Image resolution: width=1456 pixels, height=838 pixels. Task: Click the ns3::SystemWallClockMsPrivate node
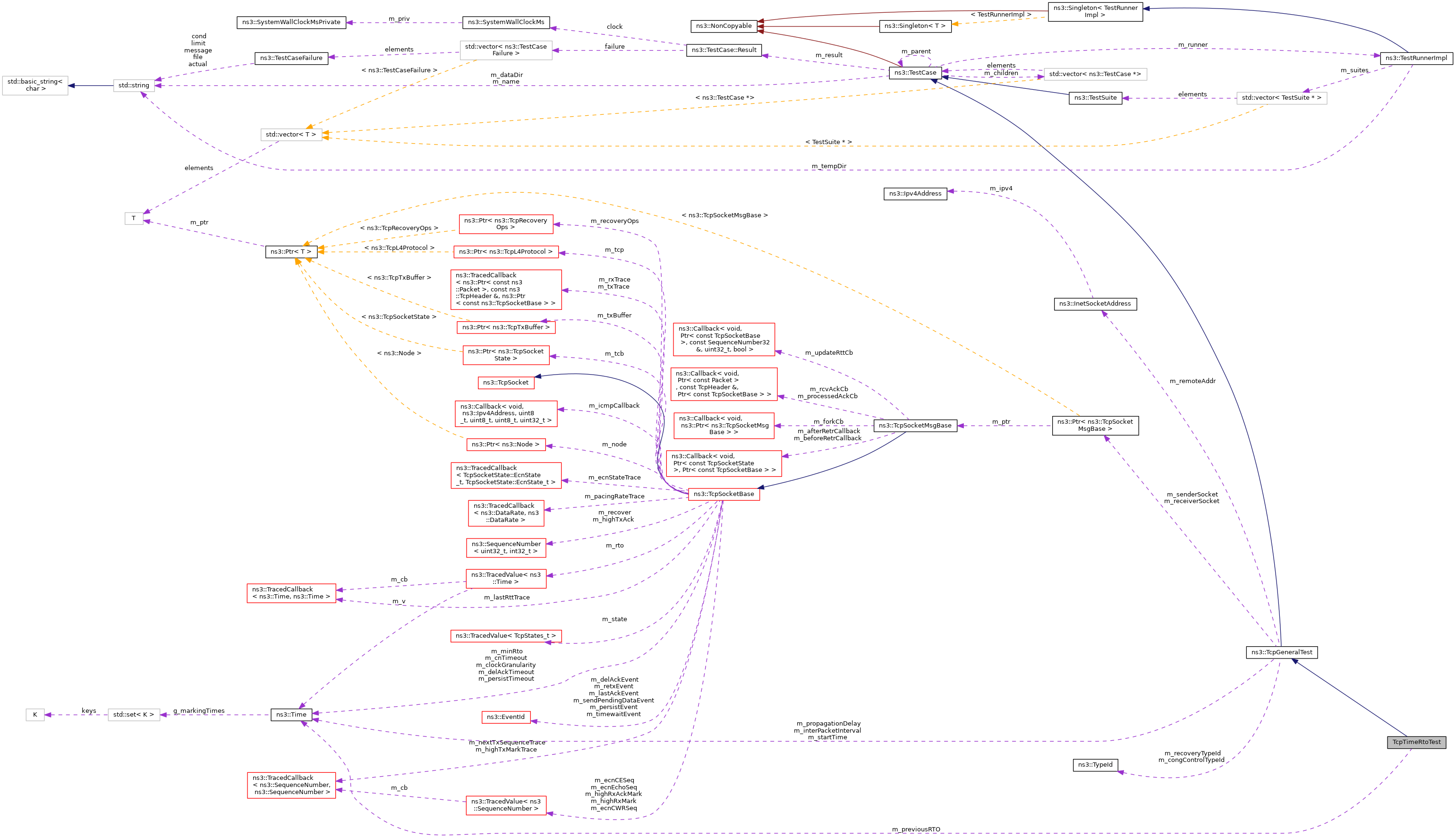291,22
